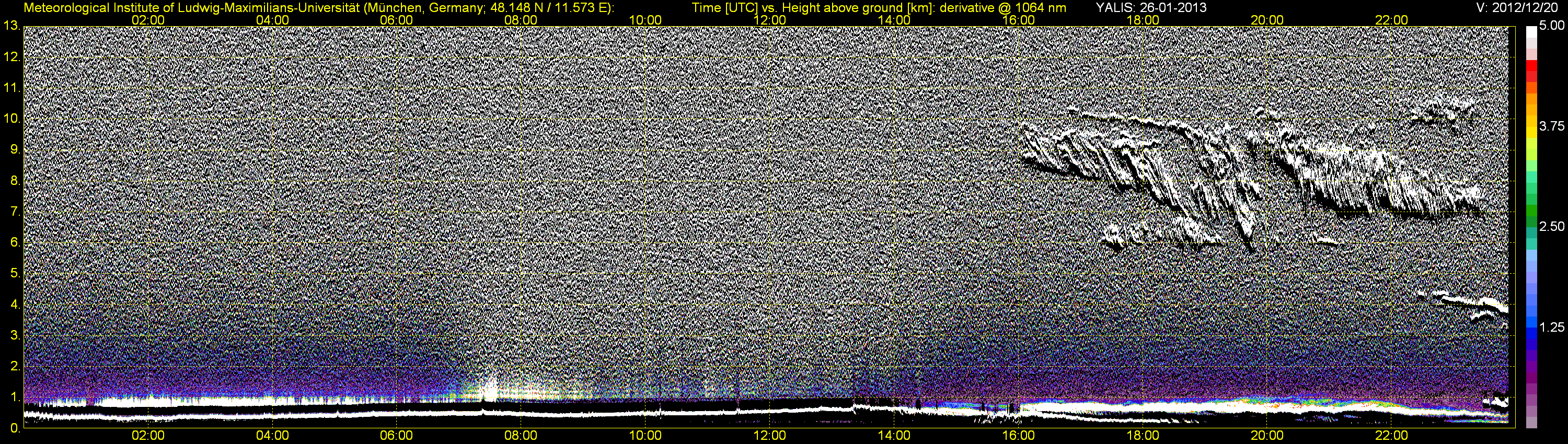Click '10:00' on the top time axis
This screenshot has width=1568, height=444.
(645, 20)
